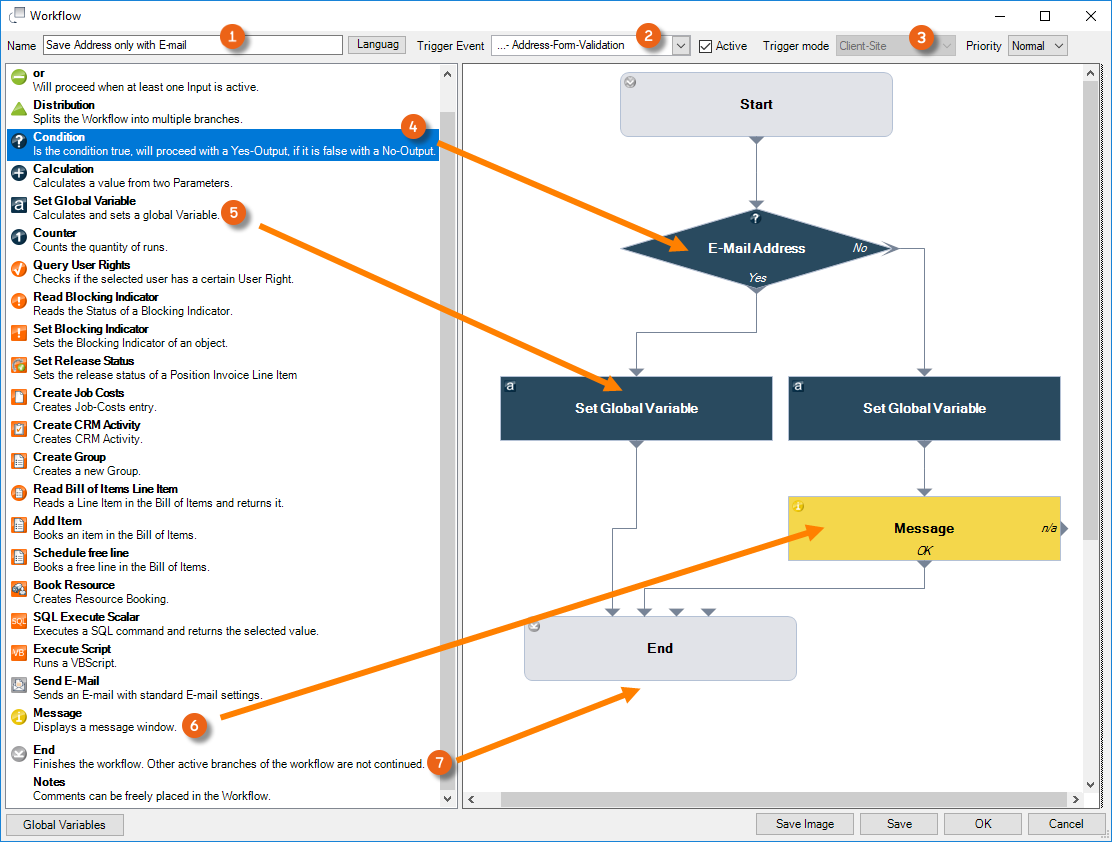
Task: Open the Trigger Event dropdown
Action: [x=680, y=46]
